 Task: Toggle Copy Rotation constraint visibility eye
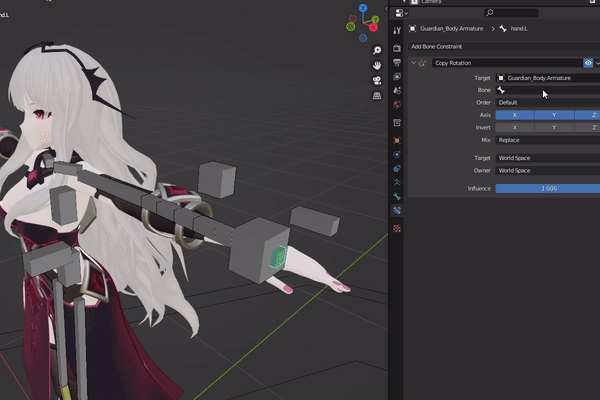tap(588, 63)
